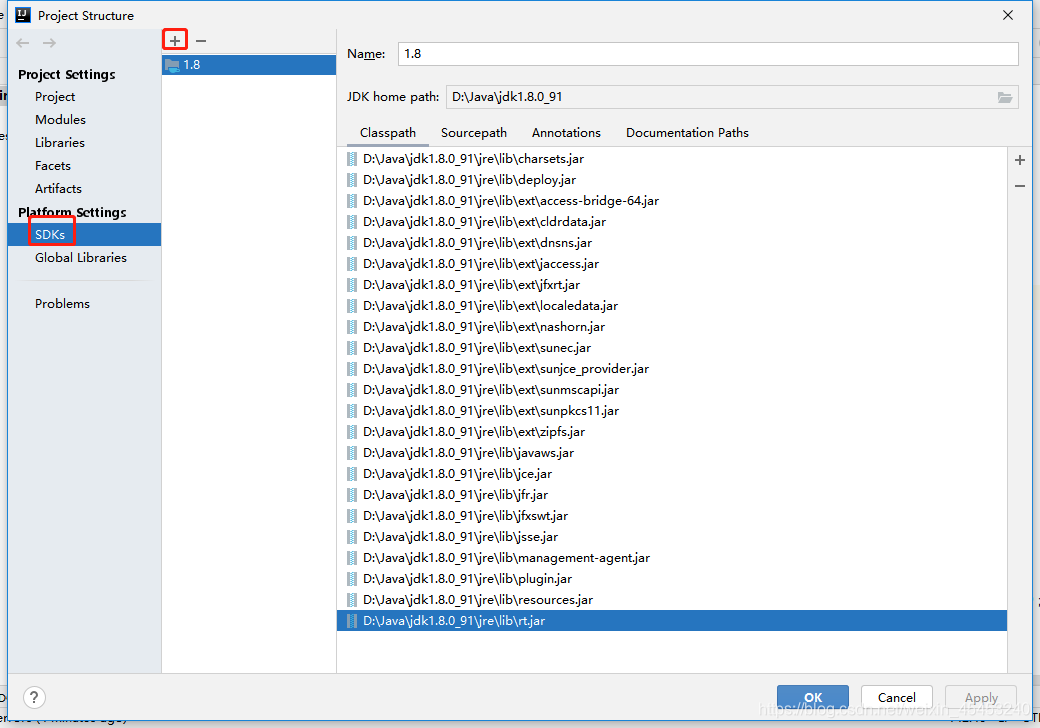Switch to the Annotations tab
Image resolution: width=1040 pixels, height=728 pixels.
[x=566, y=133]
